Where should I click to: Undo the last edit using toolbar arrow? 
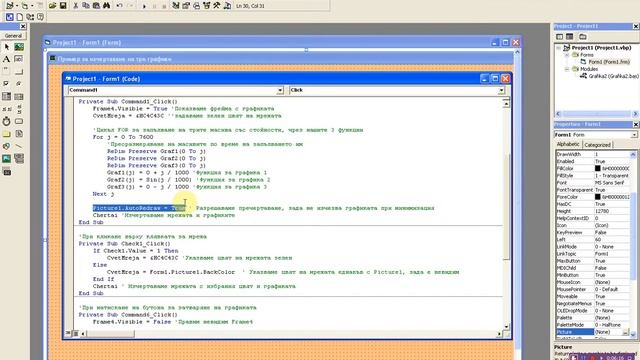(x=119, y=6)
